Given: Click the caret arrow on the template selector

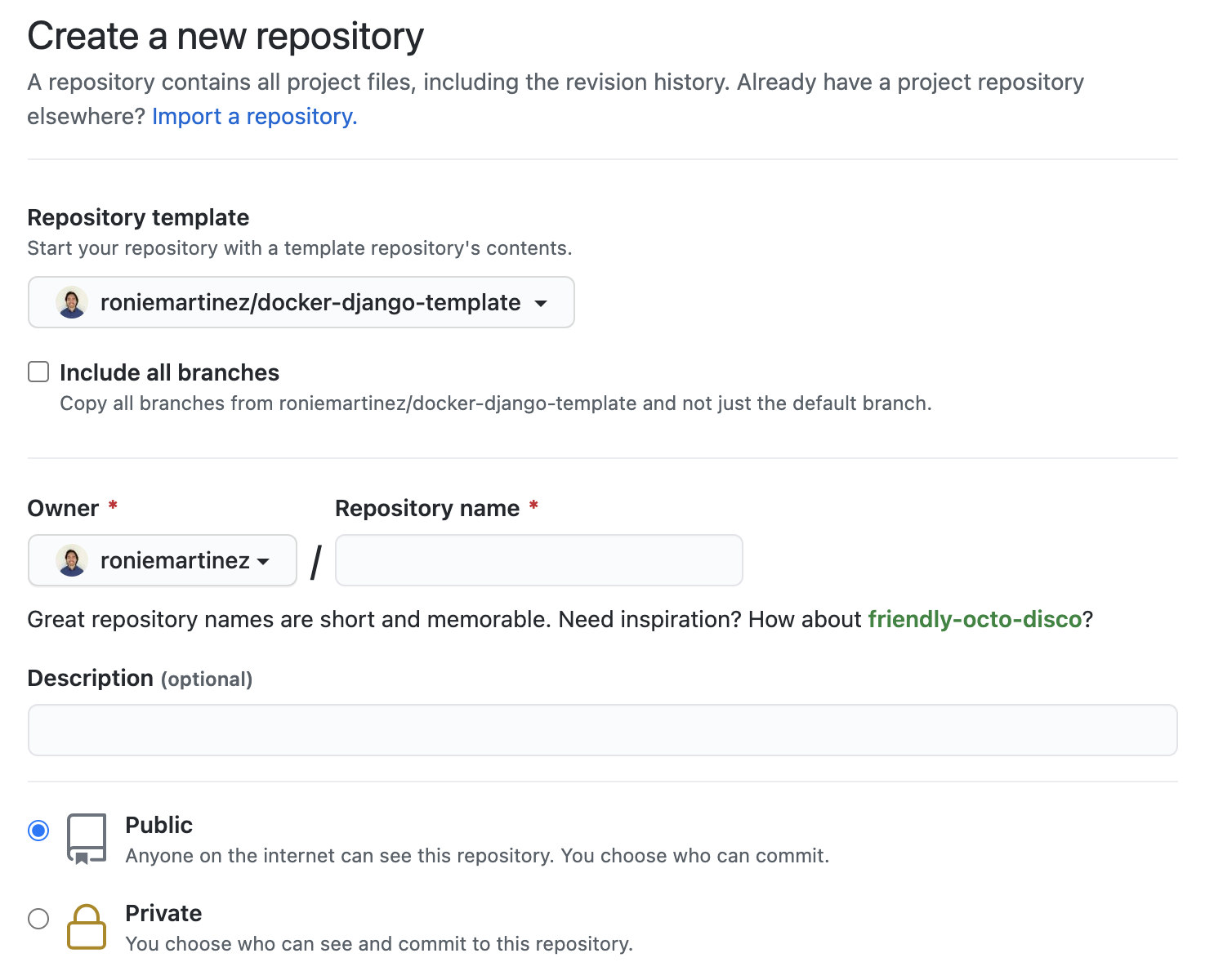Looking at the screenshot, I should pyautogui.click(x=541, y=303).
